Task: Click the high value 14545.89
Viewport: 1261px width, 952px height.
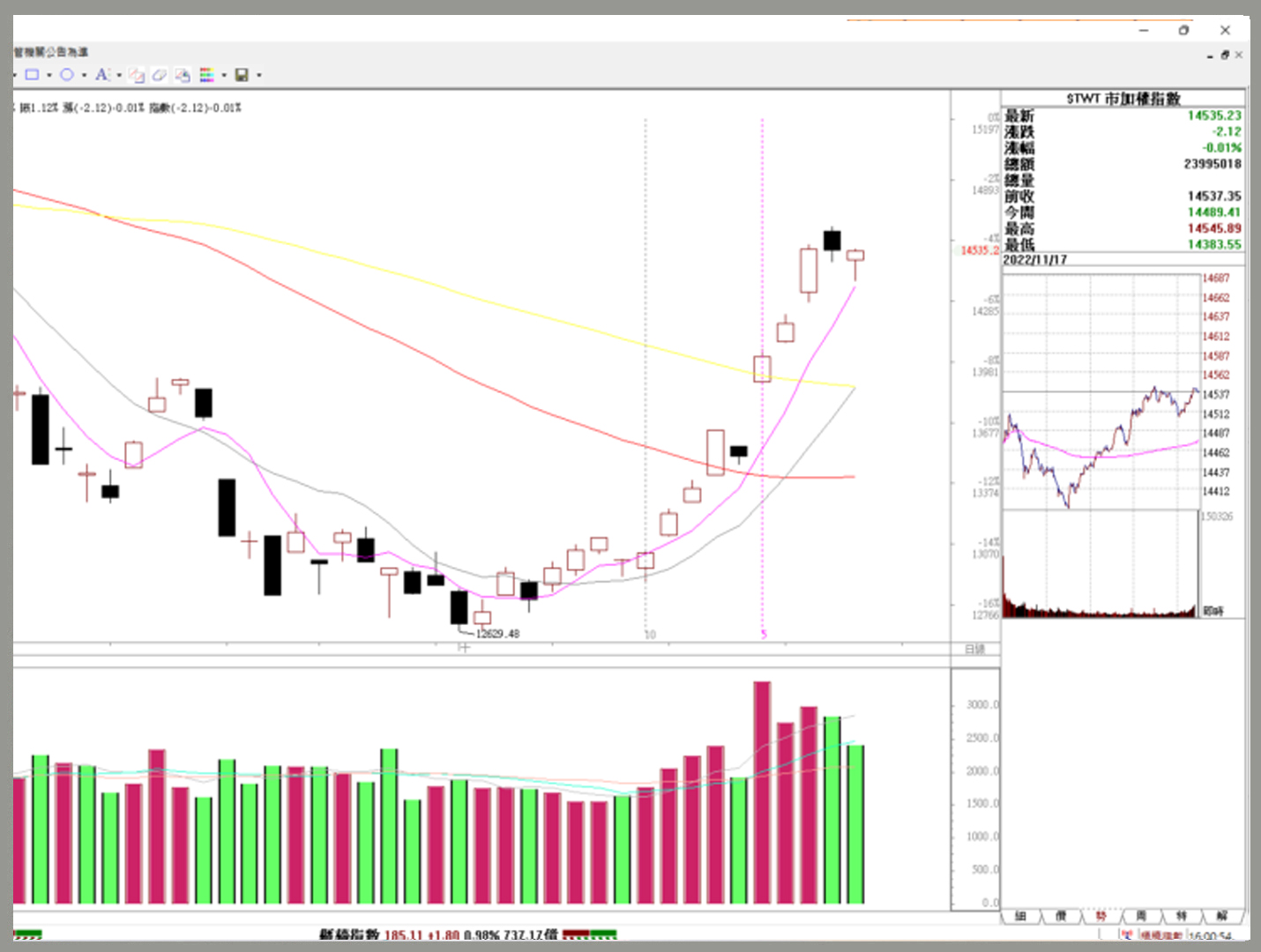Action: pos(1214,228)
